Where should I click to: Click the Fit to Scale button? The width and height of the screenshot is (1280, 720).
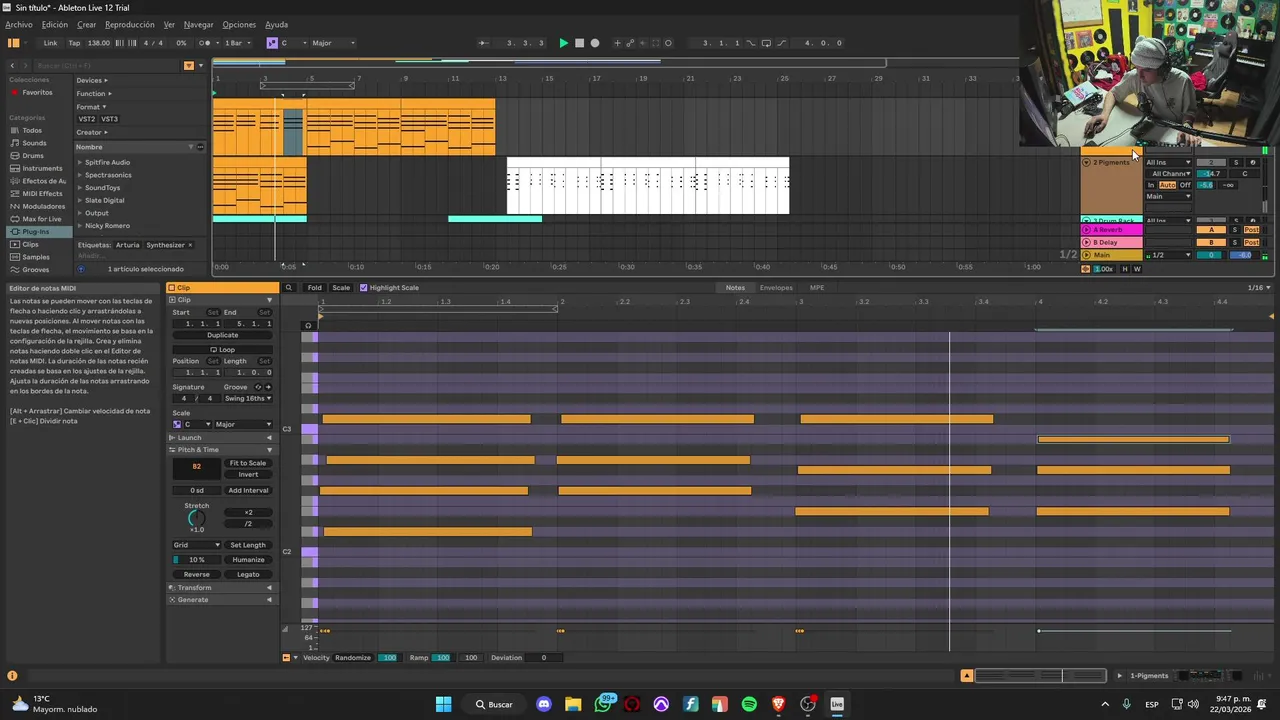click(248, 463)
